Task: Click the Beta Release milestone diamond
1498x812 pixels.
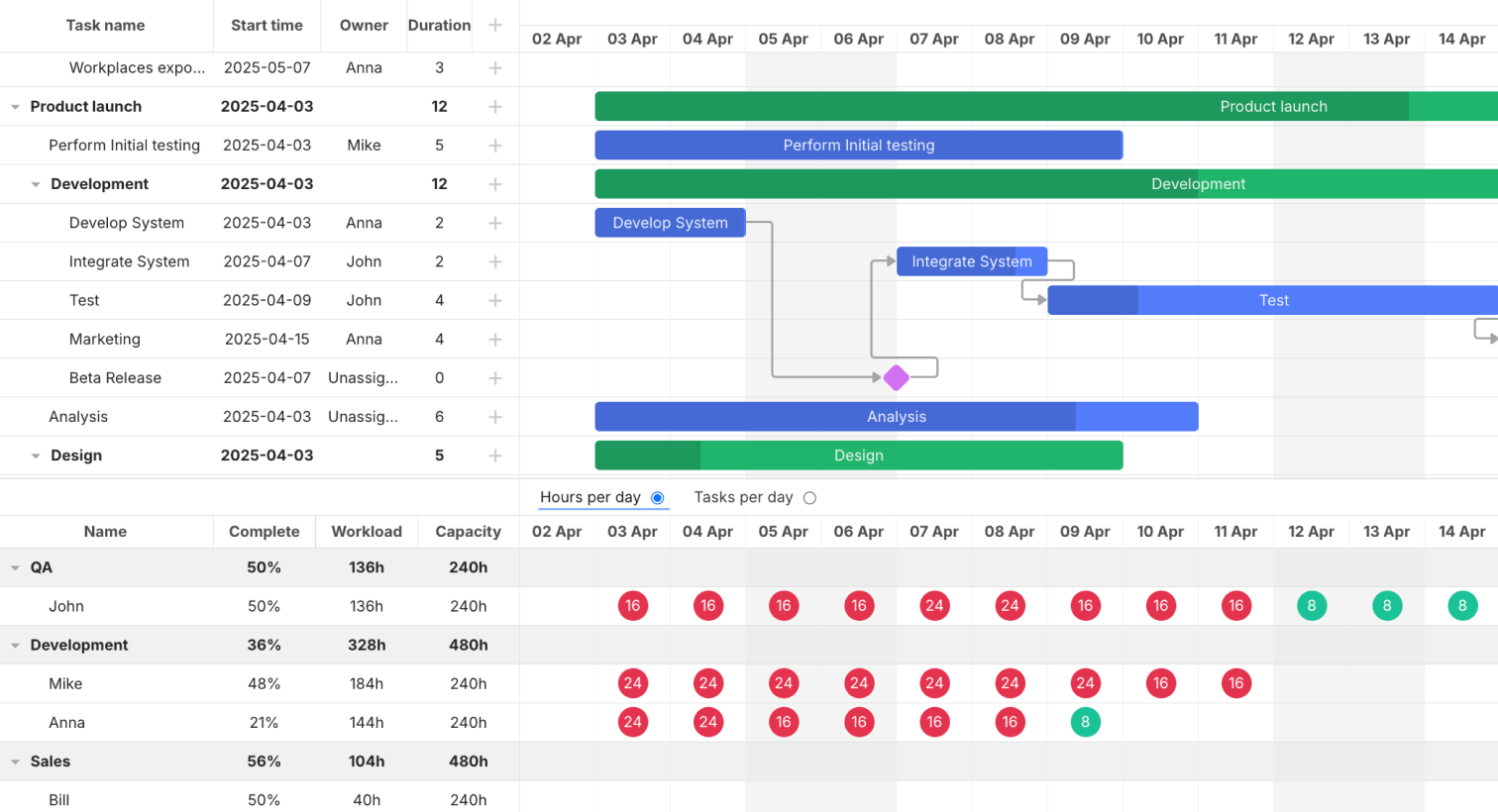Action: pyautogui.click(x=897, y=377)
